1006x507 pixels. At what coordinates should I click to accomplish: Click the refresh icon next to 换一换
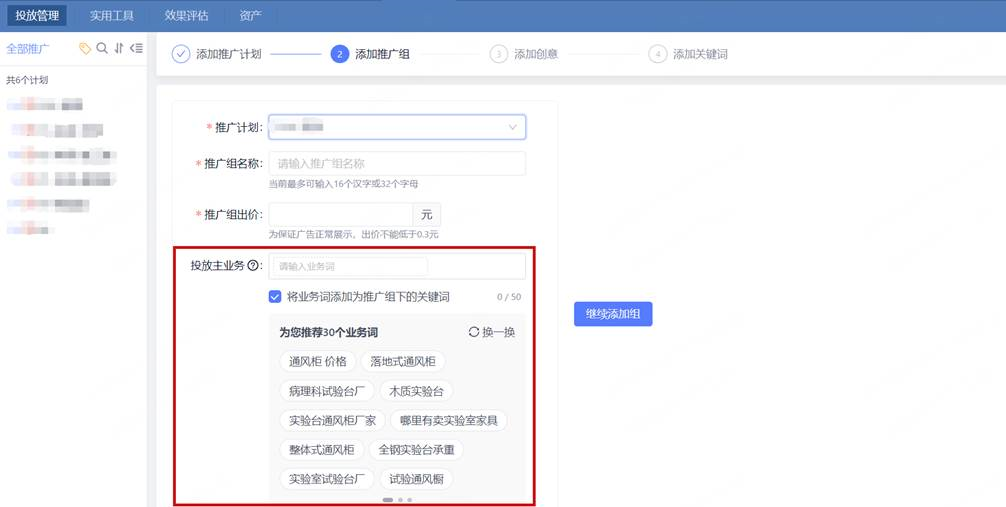[473, 332]
